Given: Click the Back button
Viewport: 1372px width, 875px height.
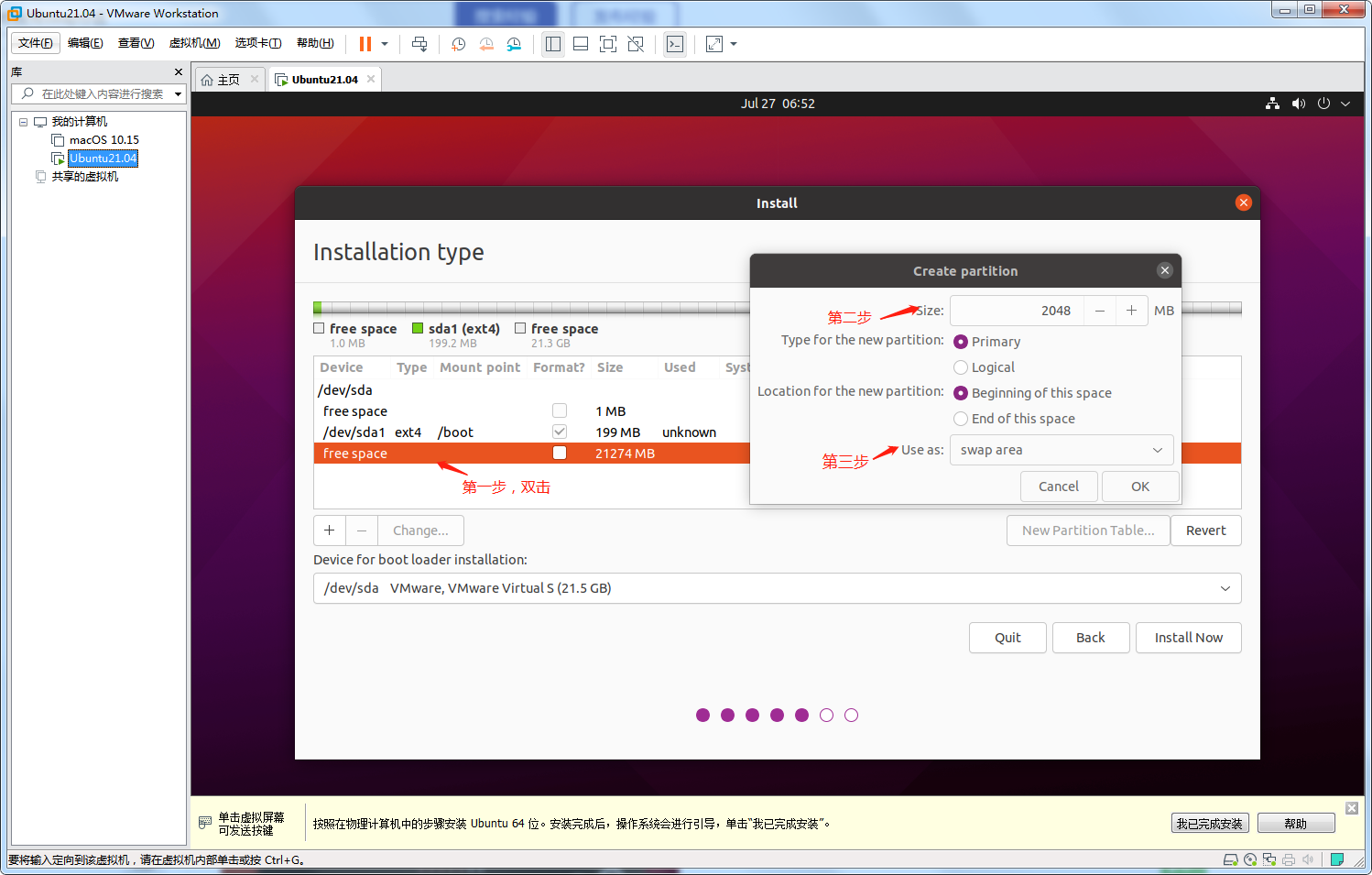Looking at the screenshot, I should tap(1090, 638).
